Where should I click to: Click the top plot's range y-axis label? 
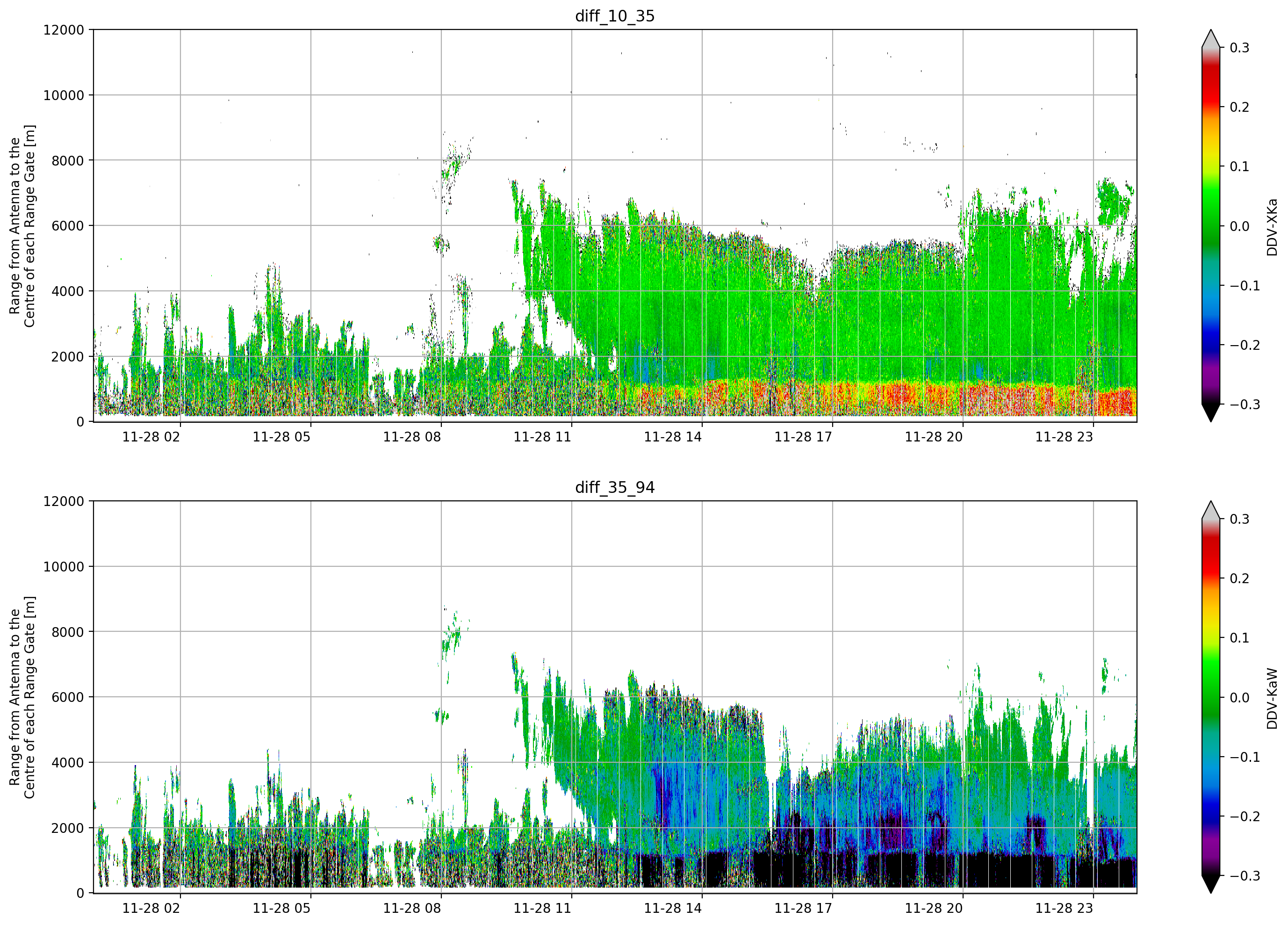22,225
